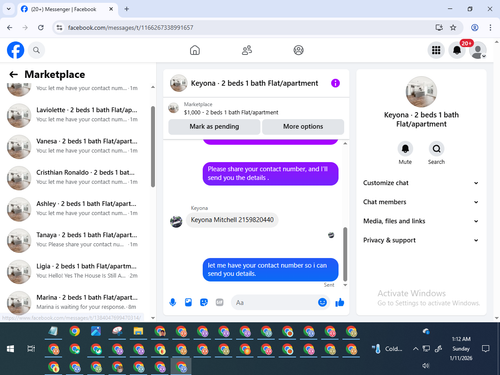Click the blue let me have your contact message
This screenshot has height=375, width=500.
click(x=270, y=269)
